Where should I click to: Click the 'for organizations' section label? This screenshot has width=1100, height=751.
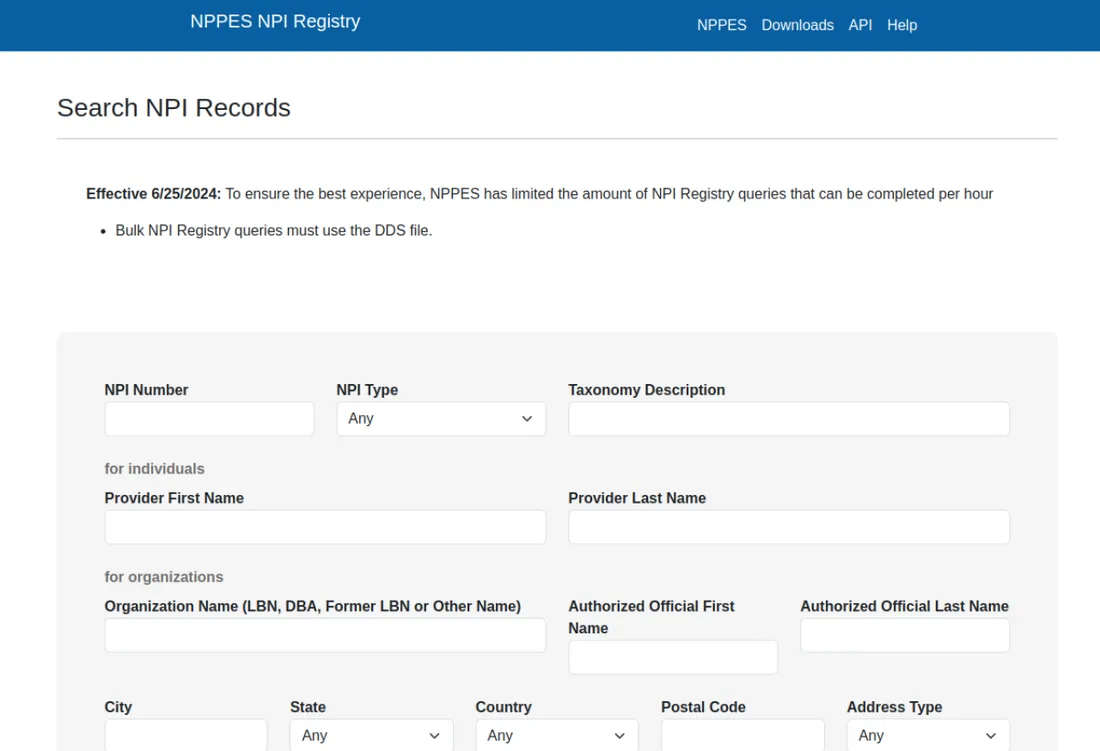[x=163, y=576]
